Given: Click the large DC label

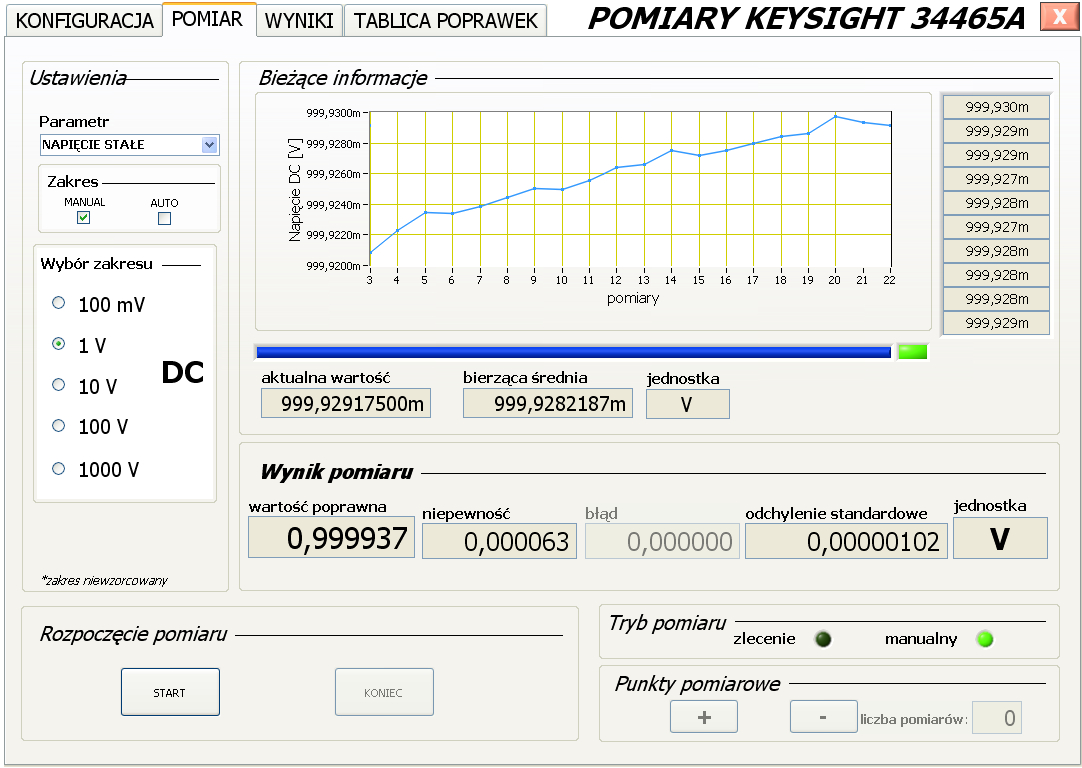Looking at the screenshot, I should coord(183,373).
